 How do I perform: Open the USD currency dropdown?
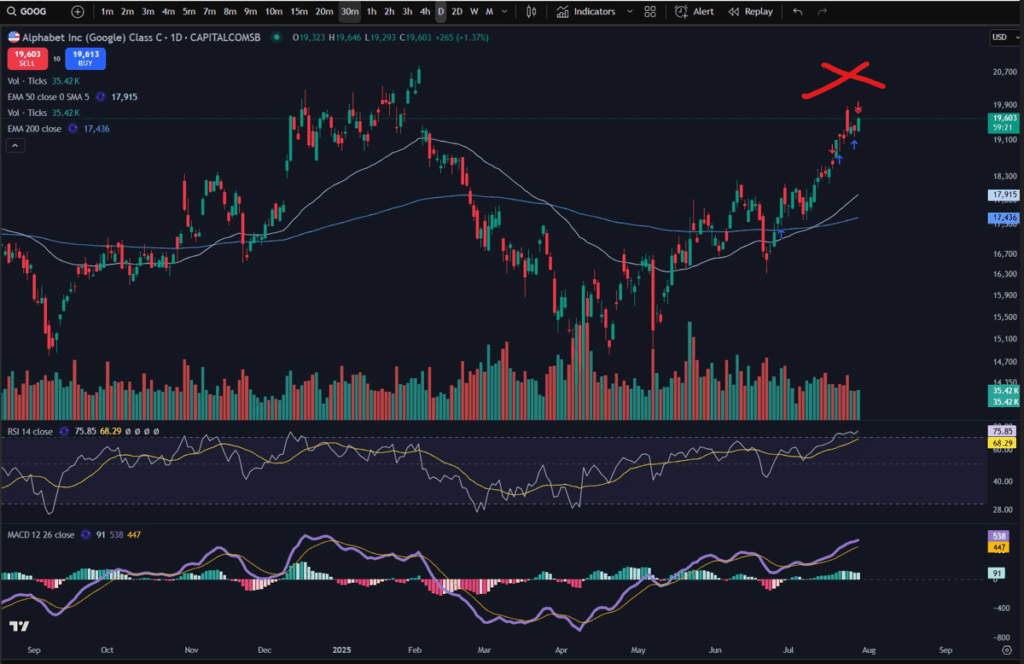click(x=1004, y=37)
